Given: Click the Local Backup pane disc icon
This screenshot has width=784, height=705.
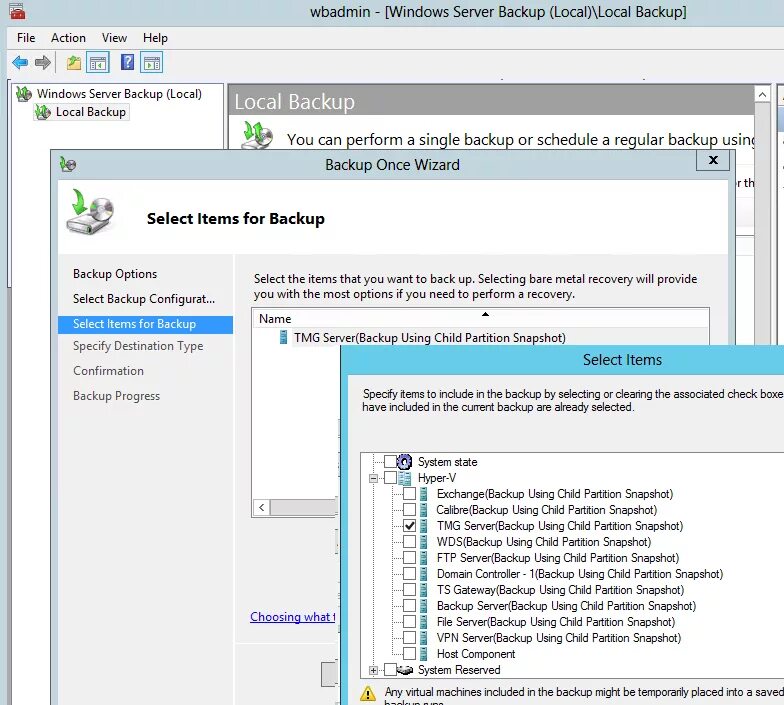Looking at the screenshot, I should coord(257,135).
